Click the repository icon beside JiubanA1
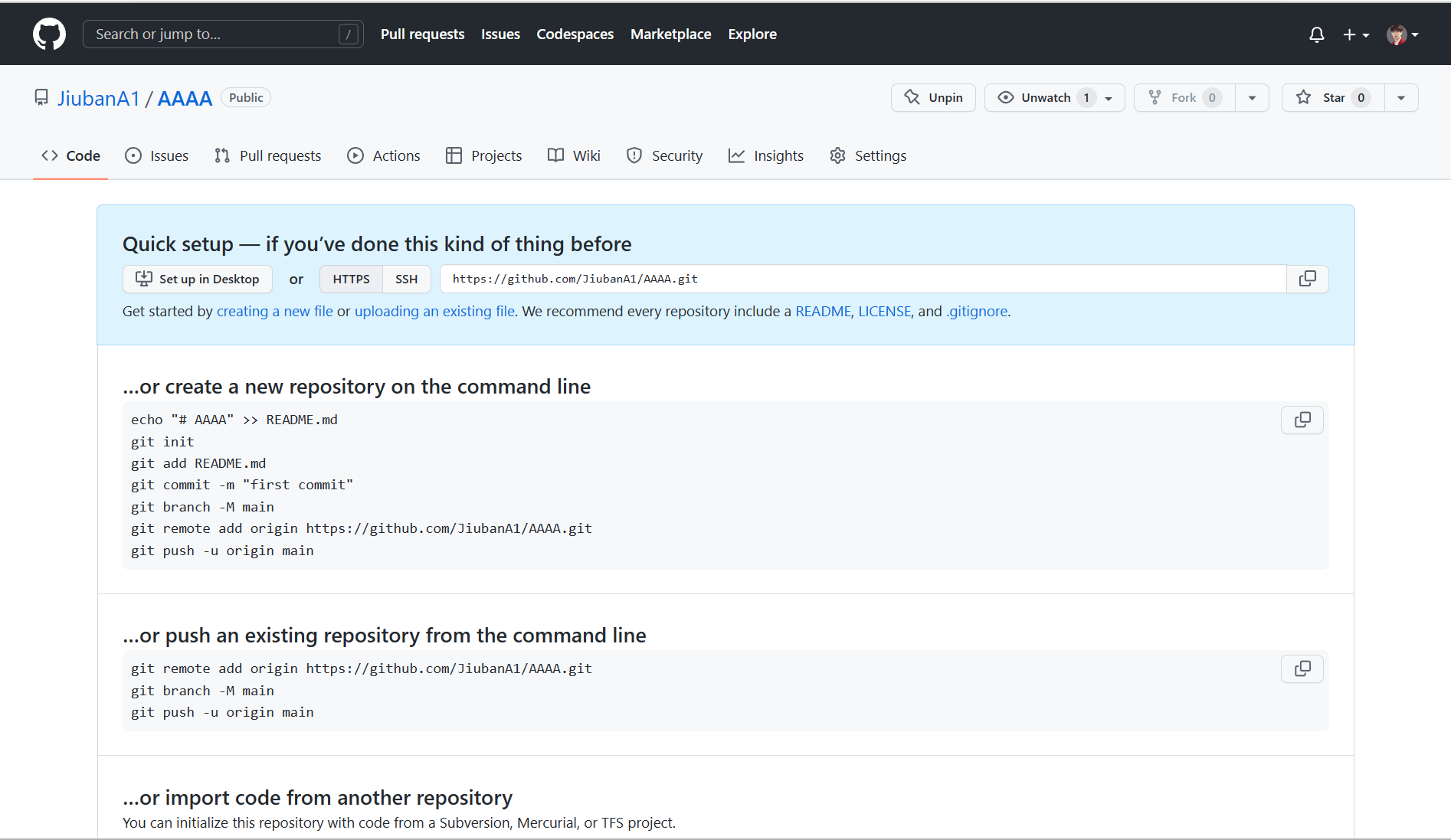This screenshot has height=840, width=1451. [41, 98]
